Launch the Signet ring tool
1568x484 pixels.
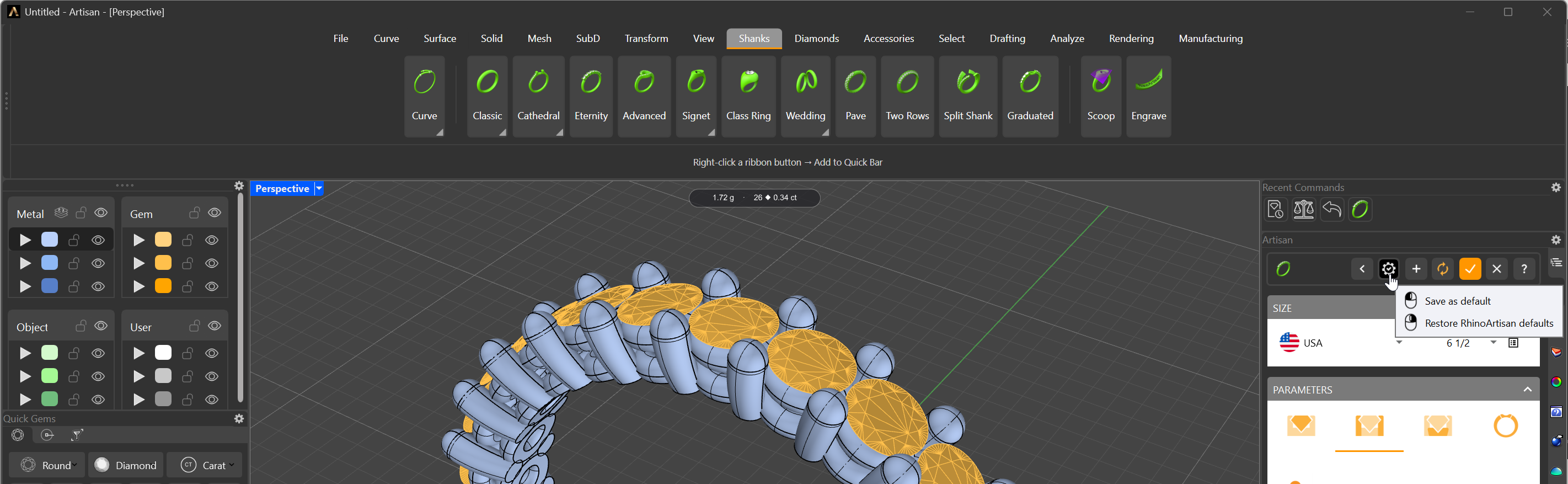[x=695, y=96]
